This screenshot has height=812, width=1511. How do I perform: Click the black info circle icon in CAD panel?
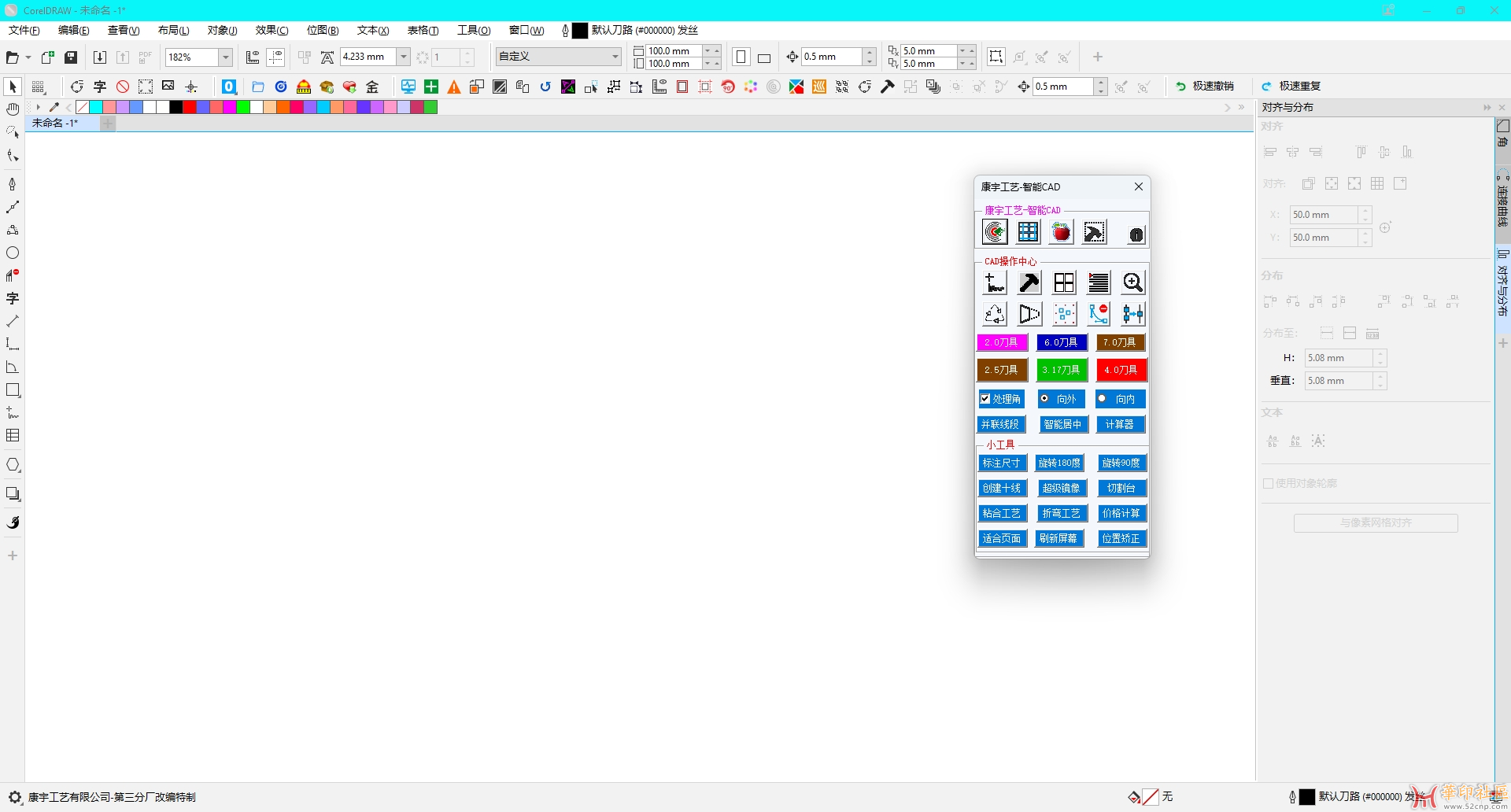pyautogui.click(x=1136, y=234)
